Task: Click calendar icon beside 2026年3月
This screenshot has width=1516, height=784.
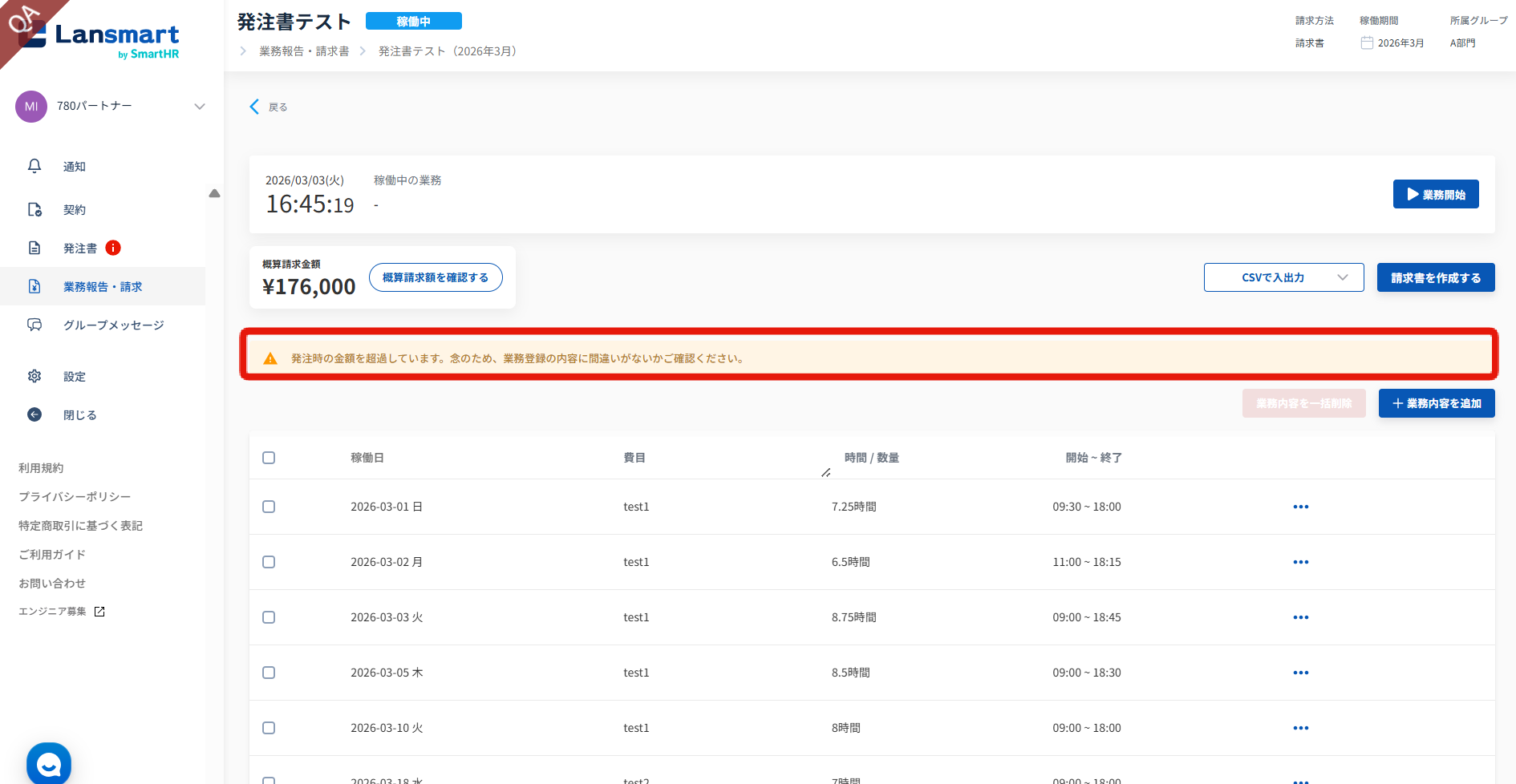Action: (1367, 42)
